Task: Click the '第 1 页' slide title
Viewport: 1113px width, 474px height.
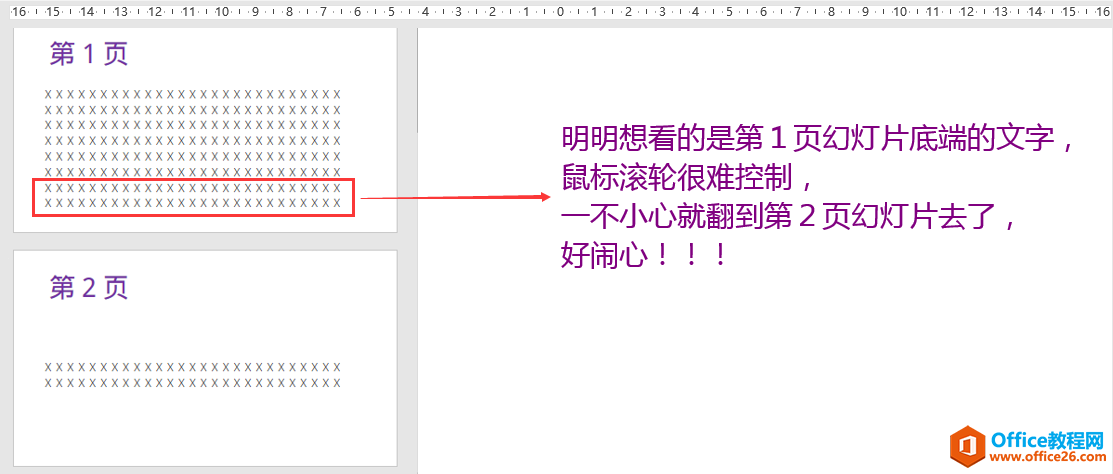Action: [89, 54]
